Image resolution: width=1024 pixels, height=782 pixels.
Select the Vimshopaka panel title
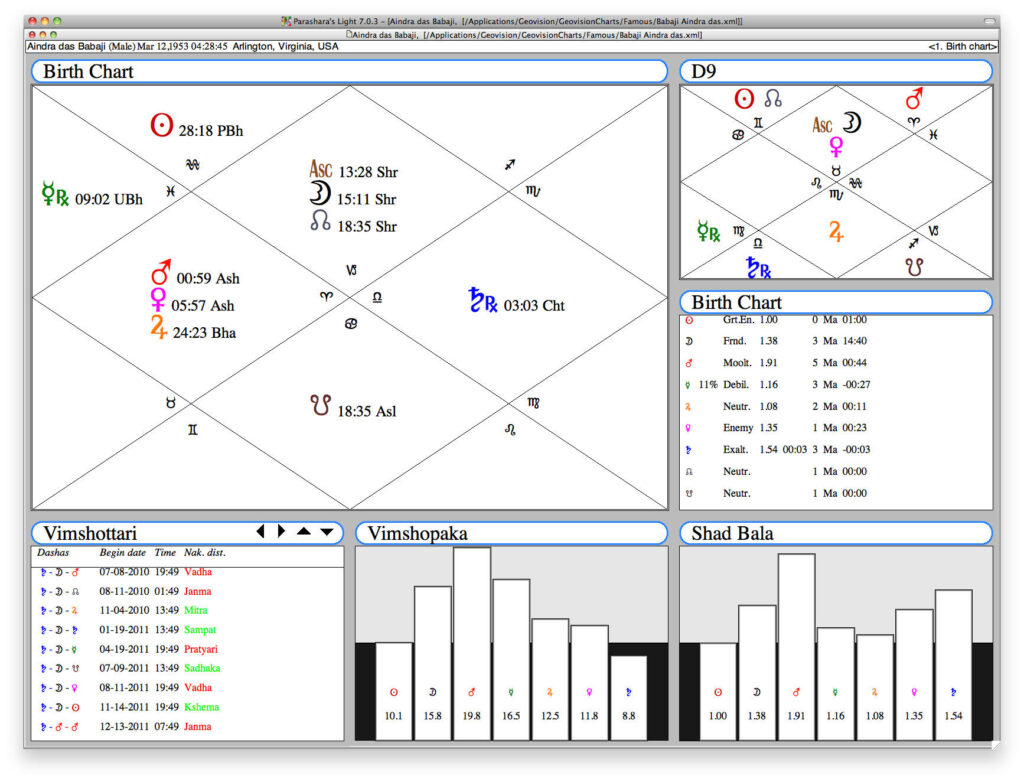click(x=417, y=533)
